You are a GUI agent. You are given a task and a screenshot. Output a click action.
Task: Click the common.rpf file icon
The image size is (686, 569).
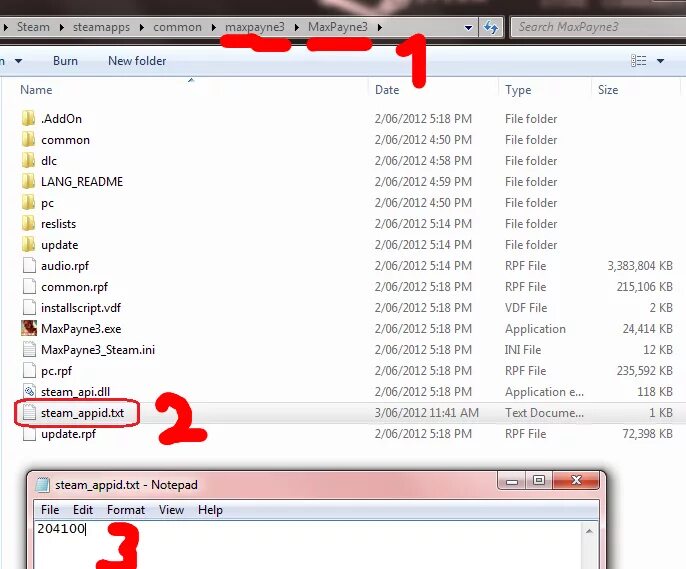(29, 286)
